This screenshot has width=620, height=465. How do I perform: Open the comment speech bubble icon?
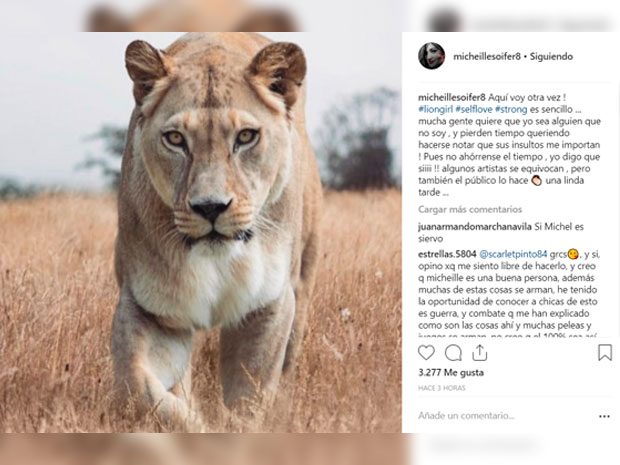click(453, 353)
